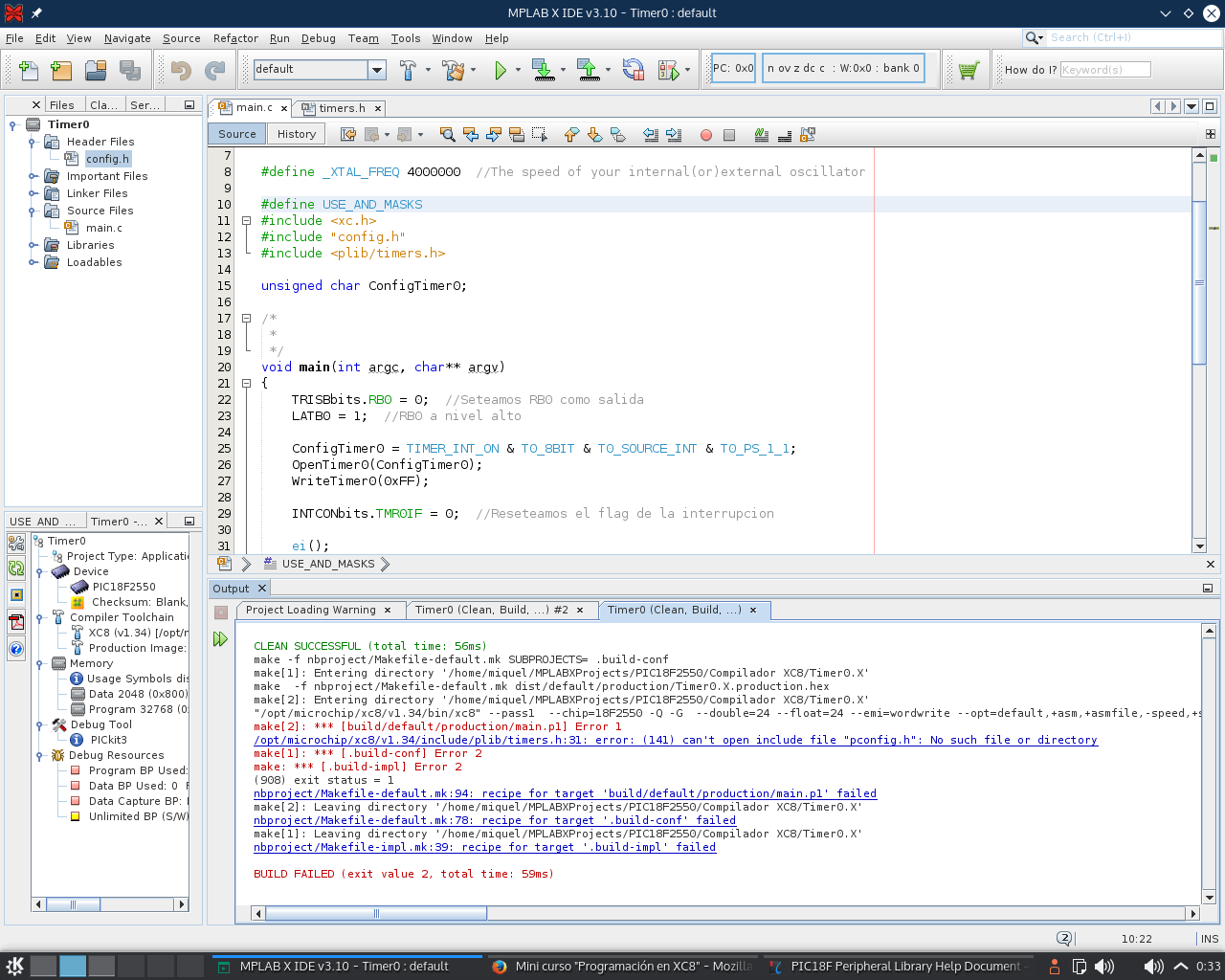Click Find Selection magnifier in editor toolbar
The height and width of the screenshot is (980, 1225).
point(447,135)
